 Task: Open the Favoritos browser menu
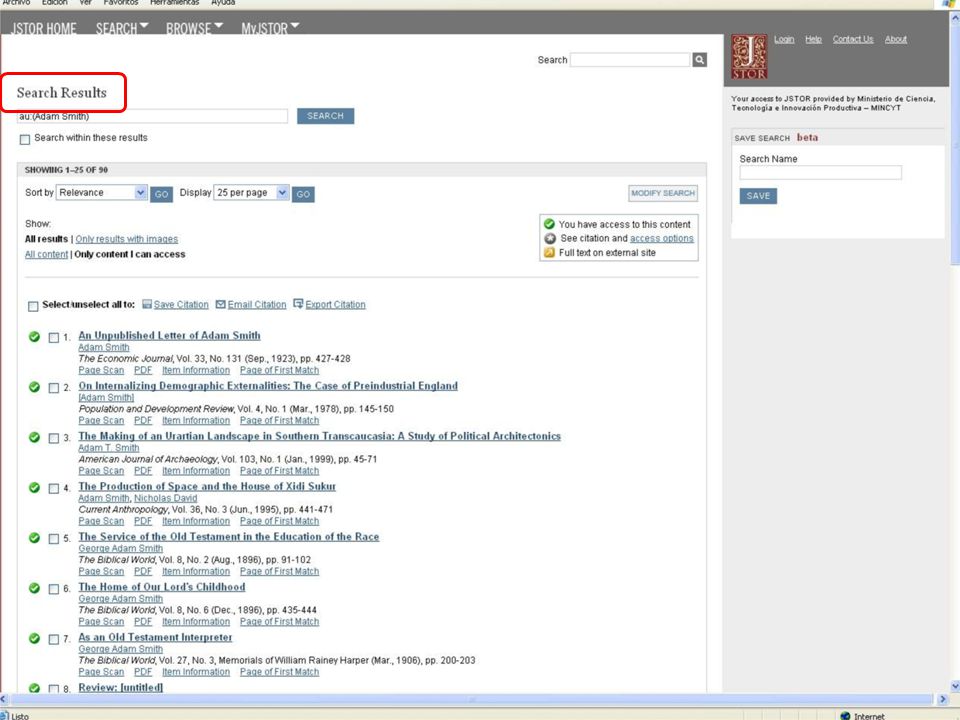pyautogui.click(x=121, y=2)
